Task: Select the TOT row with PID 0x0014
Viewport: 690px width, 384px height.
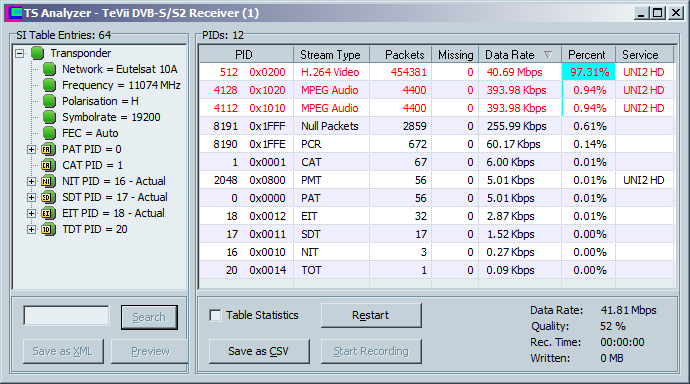Action: point(437,270)
